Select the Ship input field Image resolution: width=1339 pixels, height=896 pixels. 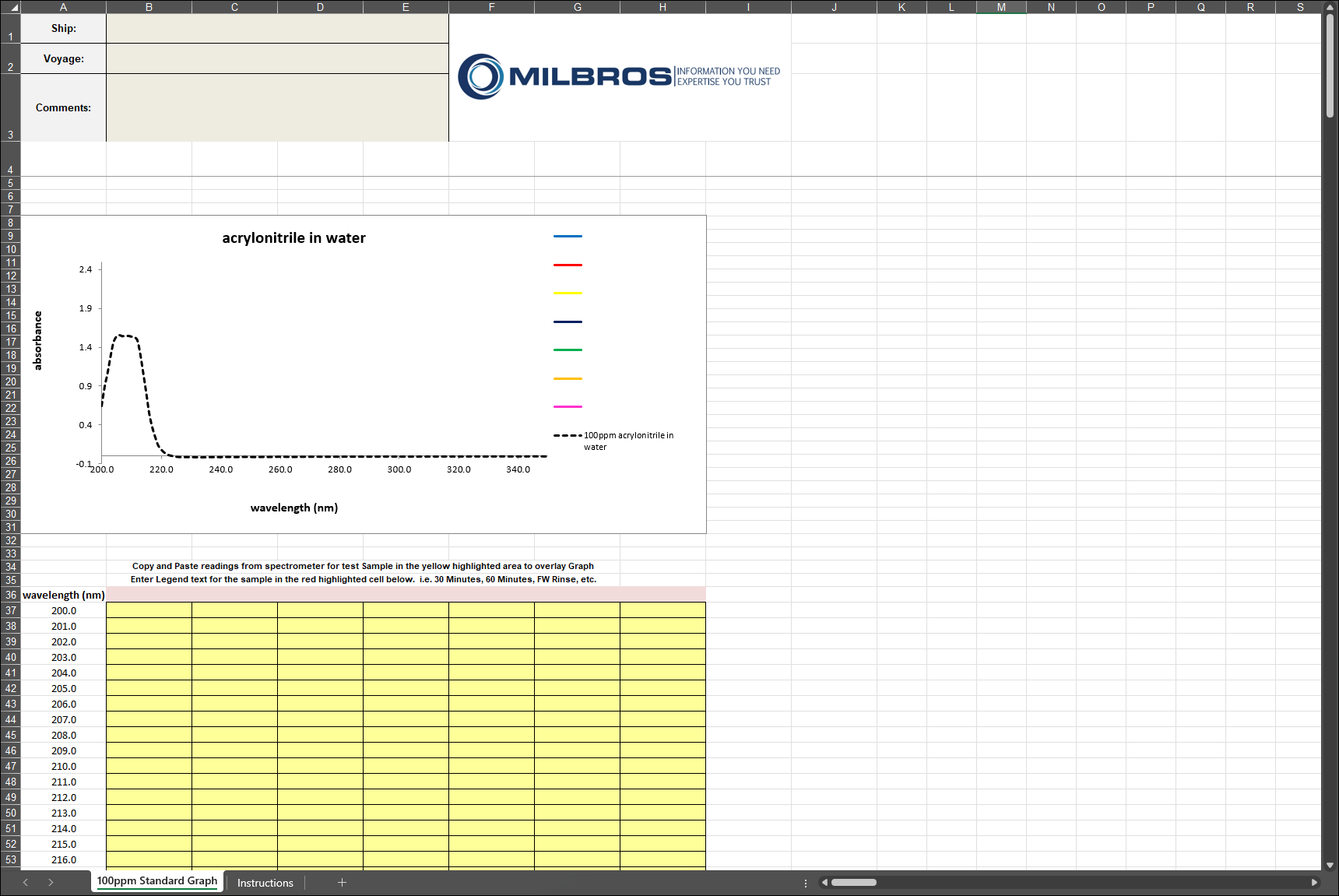(x=277, y=28)
